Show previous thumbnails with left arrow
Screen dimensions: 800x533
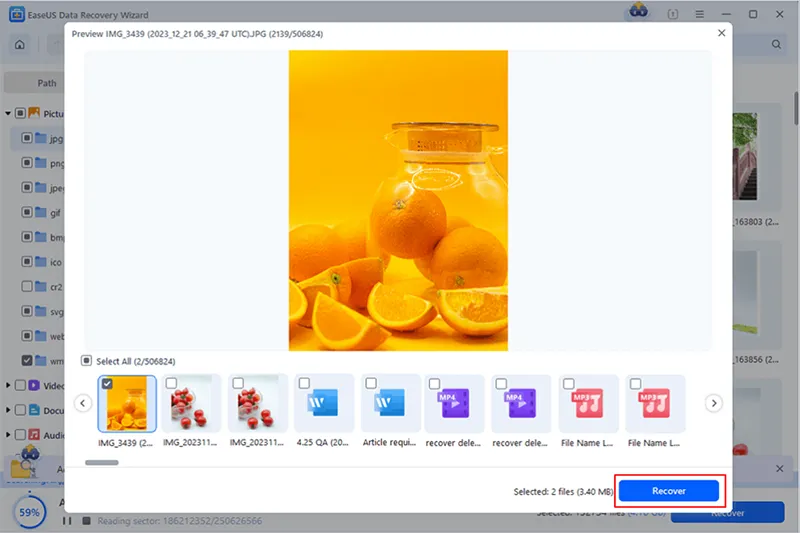[83, 403]
